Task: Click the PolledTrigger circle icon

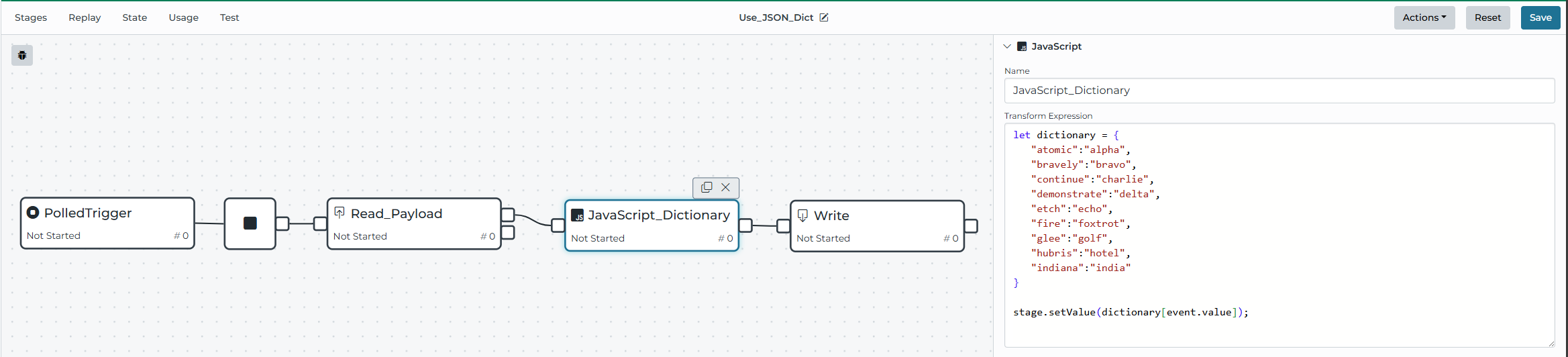Action: pos(33,213)
